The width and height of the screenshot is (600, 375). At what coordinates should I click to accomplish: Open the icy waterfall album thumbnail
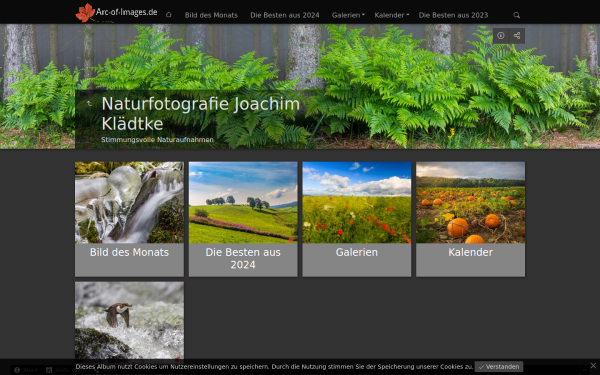point(129,202)
